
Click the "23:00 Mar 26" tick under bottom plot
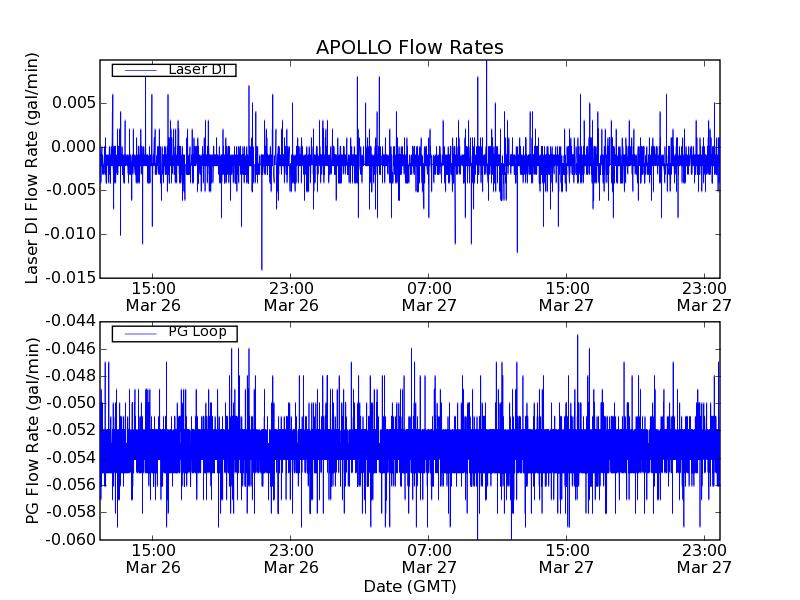pos(291,558)
